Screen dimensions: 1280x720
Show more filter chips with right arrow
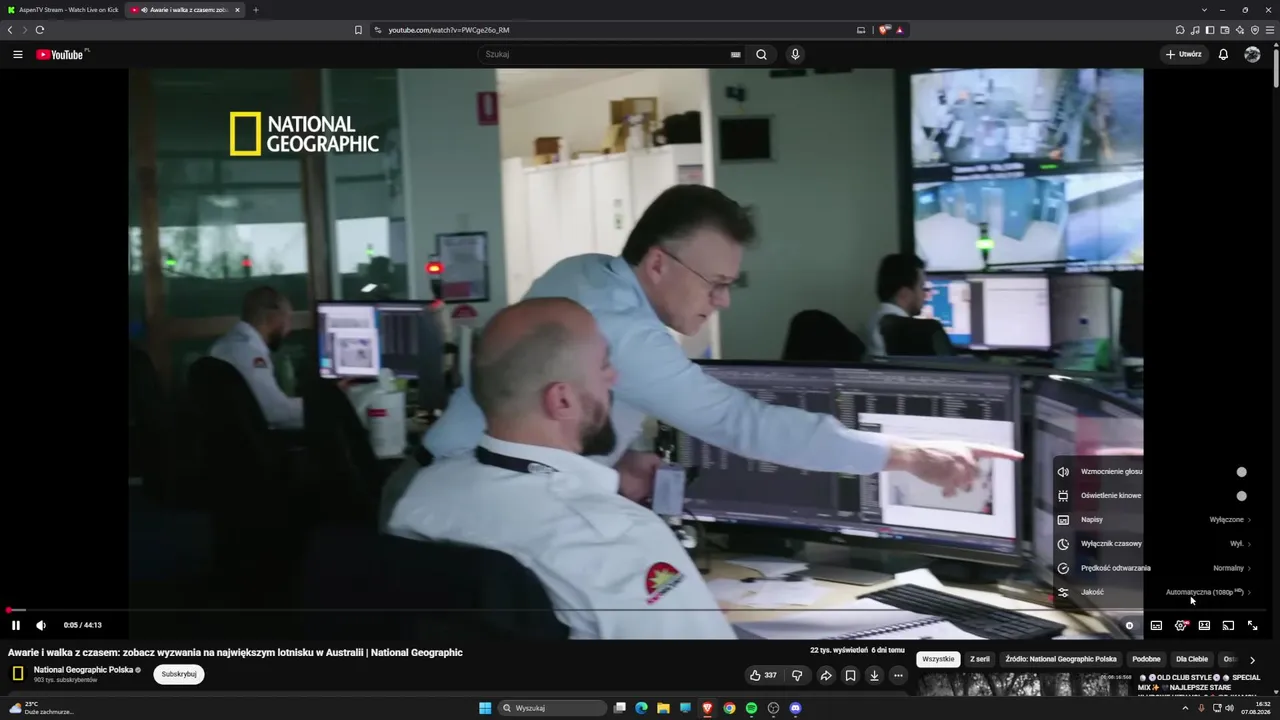coord(1252,660)
